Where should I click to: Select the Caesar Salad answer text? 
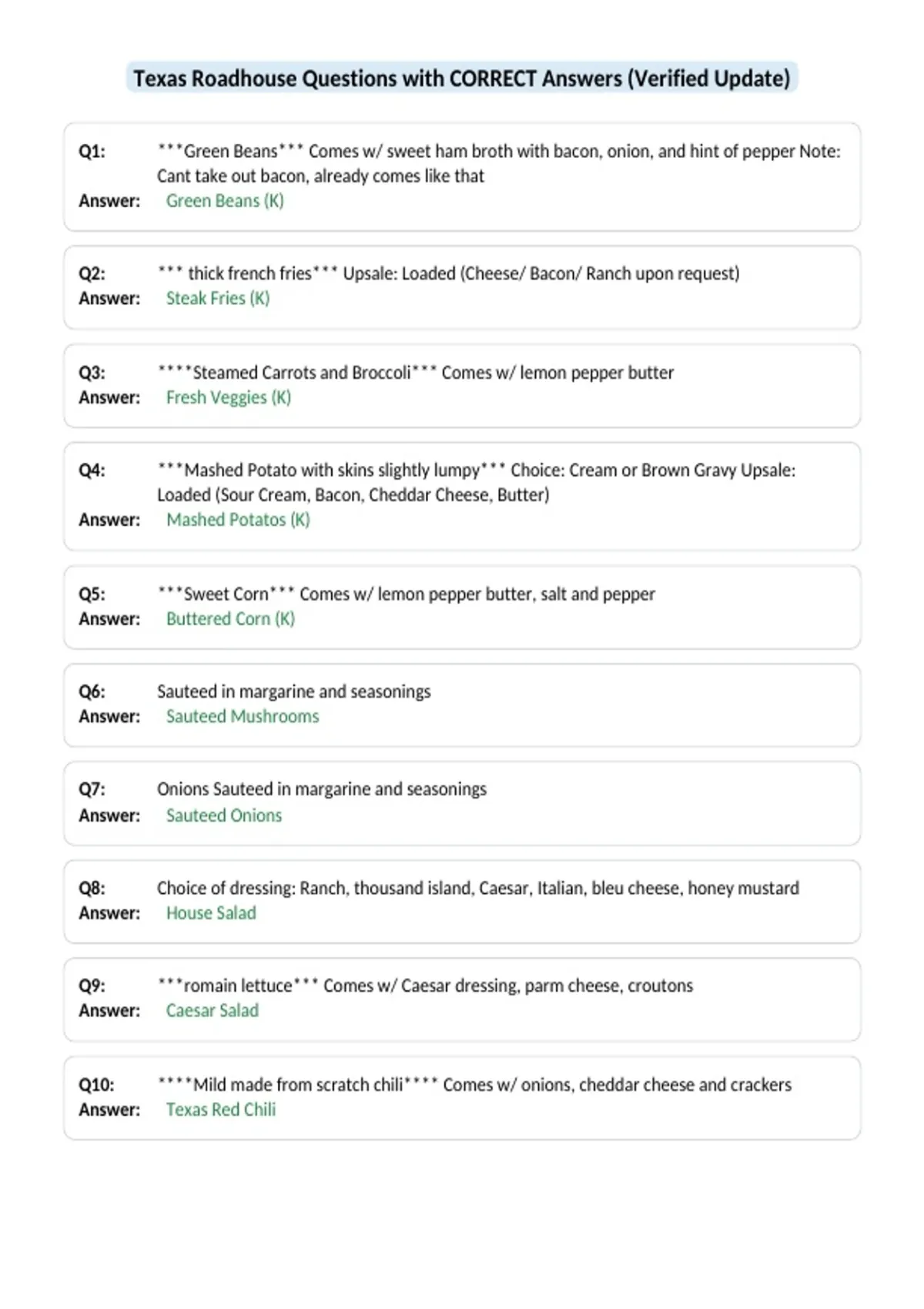coord(213,1011)
